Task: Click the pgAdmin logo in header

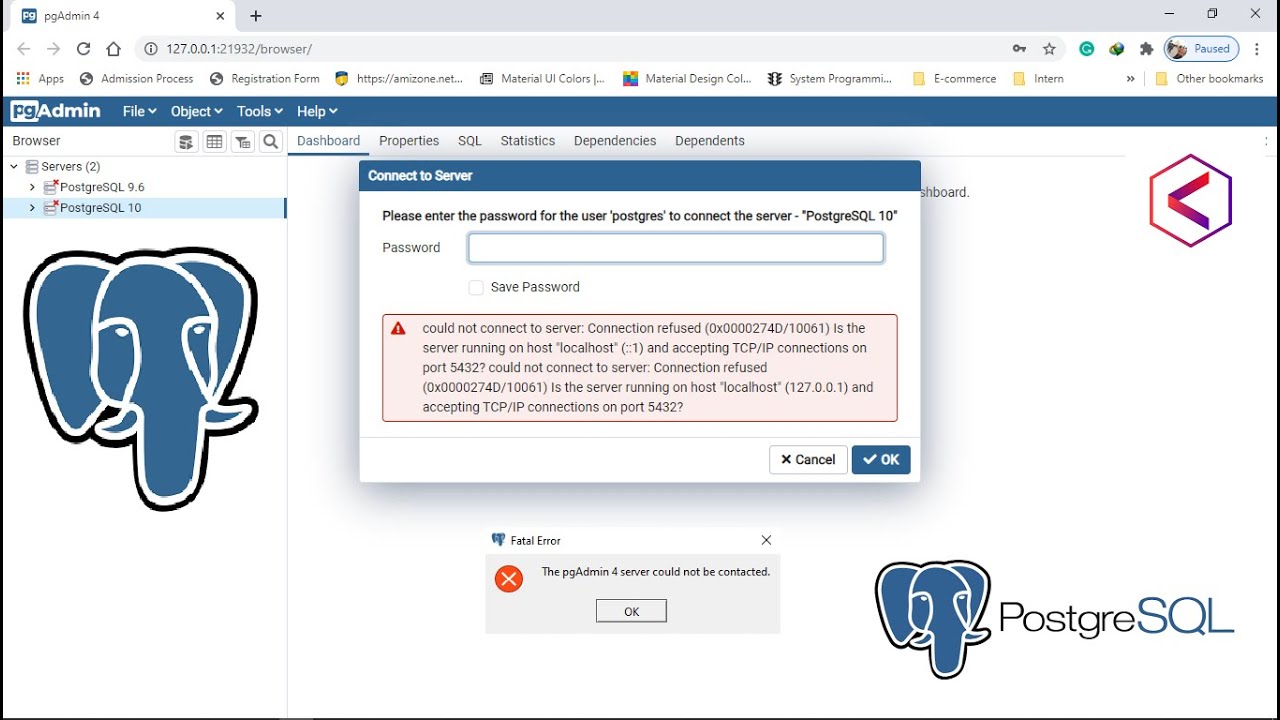Action: click(56, 111)
